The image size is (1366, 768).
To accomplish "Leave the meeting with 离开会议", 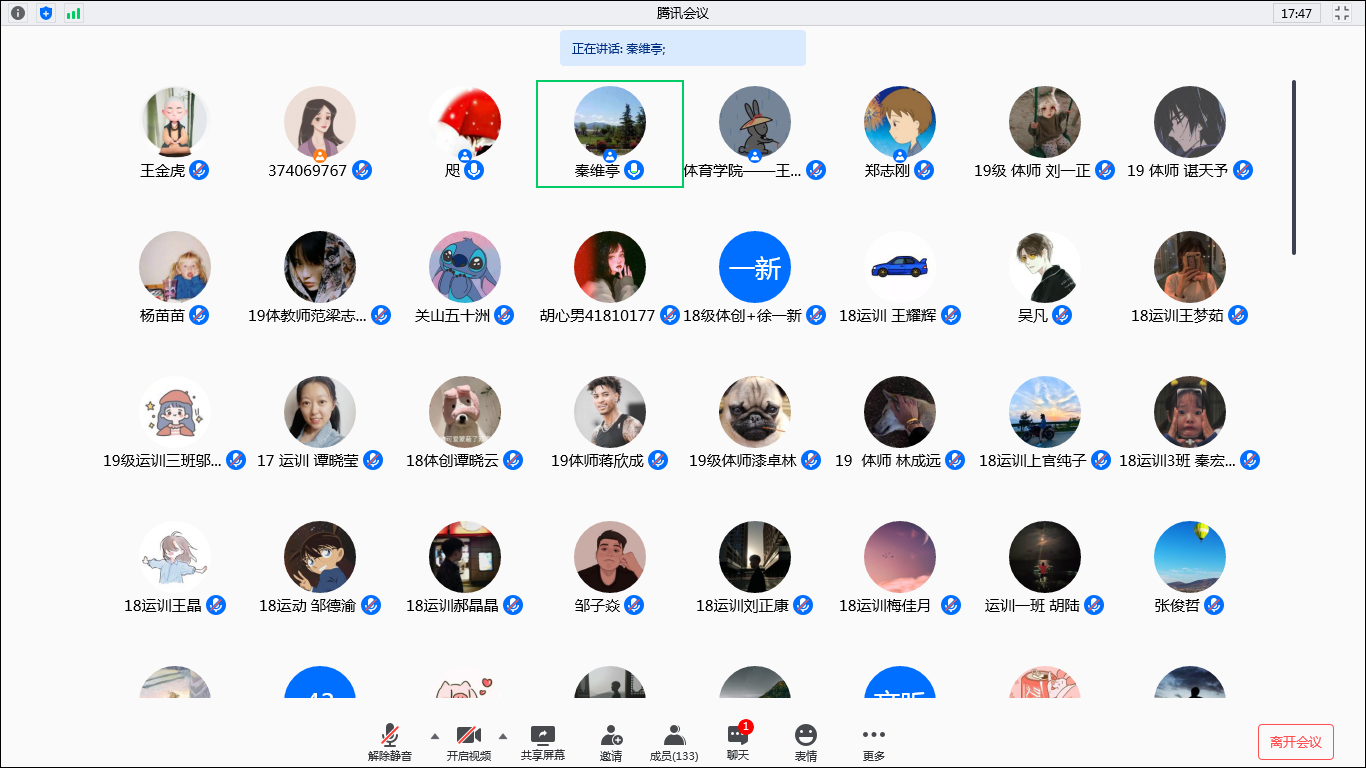I will (x=1296, y=742).
